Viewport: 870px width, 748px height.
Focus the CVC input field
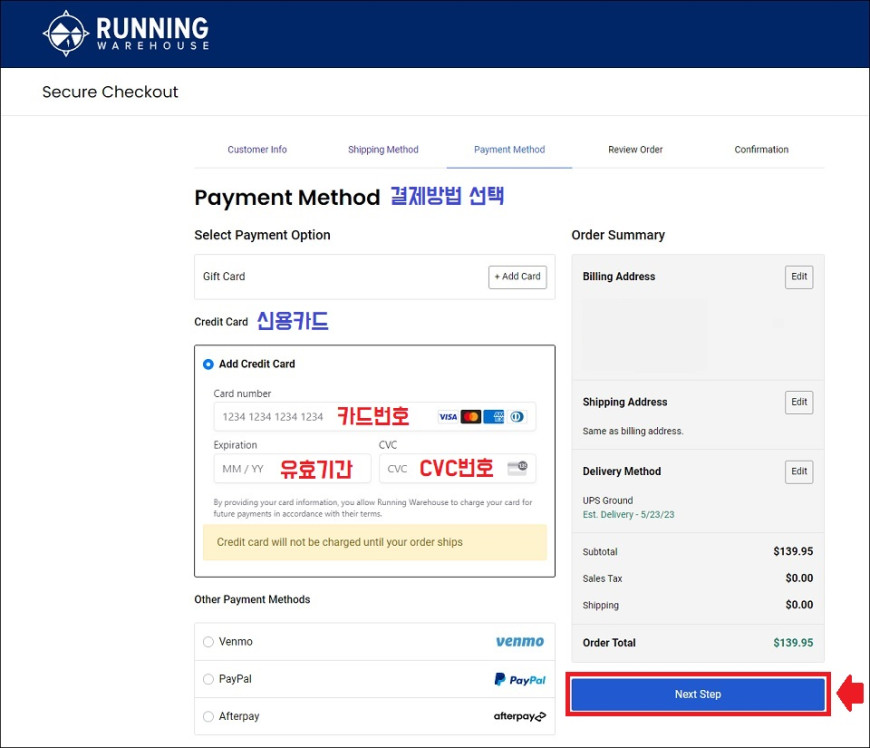pyautogui.click(x=457, y=468)
